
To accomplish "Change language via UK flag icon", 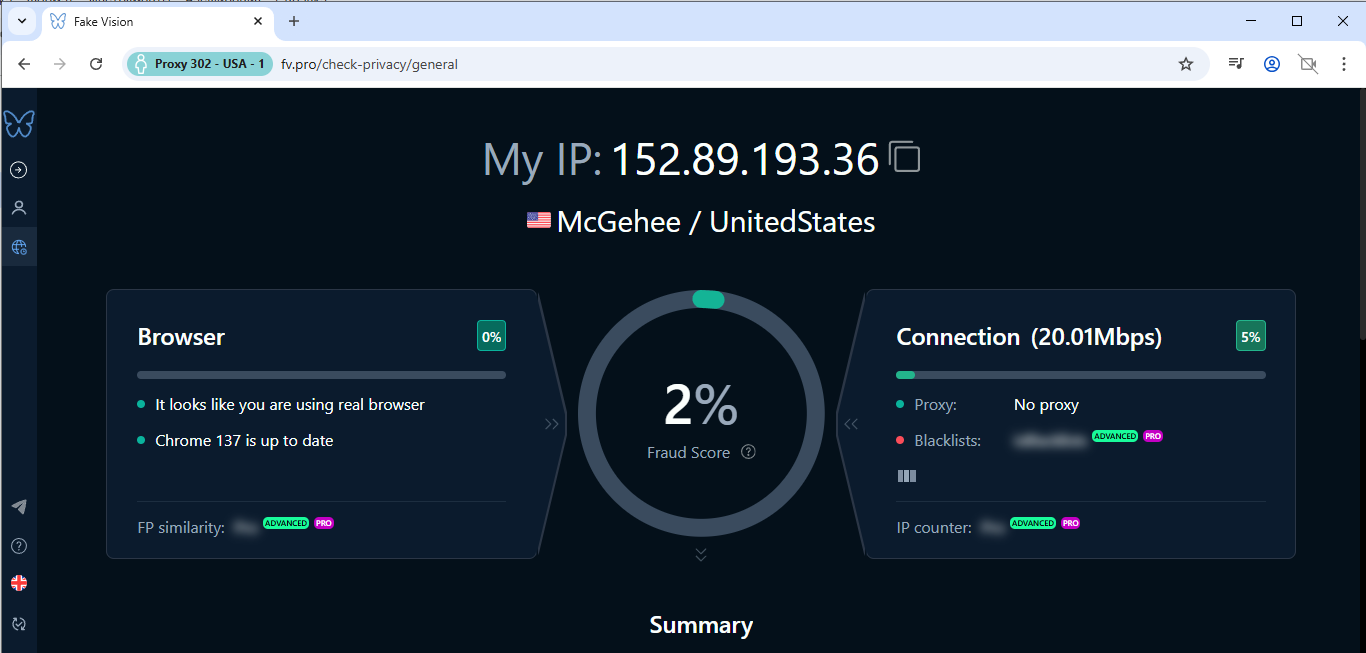I will [18, 583].
